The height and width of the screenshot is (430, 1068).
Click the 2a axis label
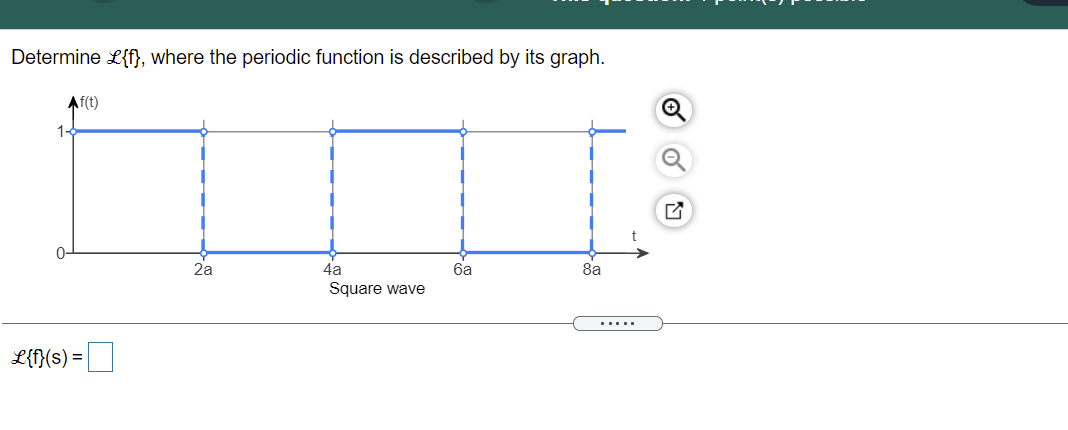pyautogui.click(x=203, y=271)
